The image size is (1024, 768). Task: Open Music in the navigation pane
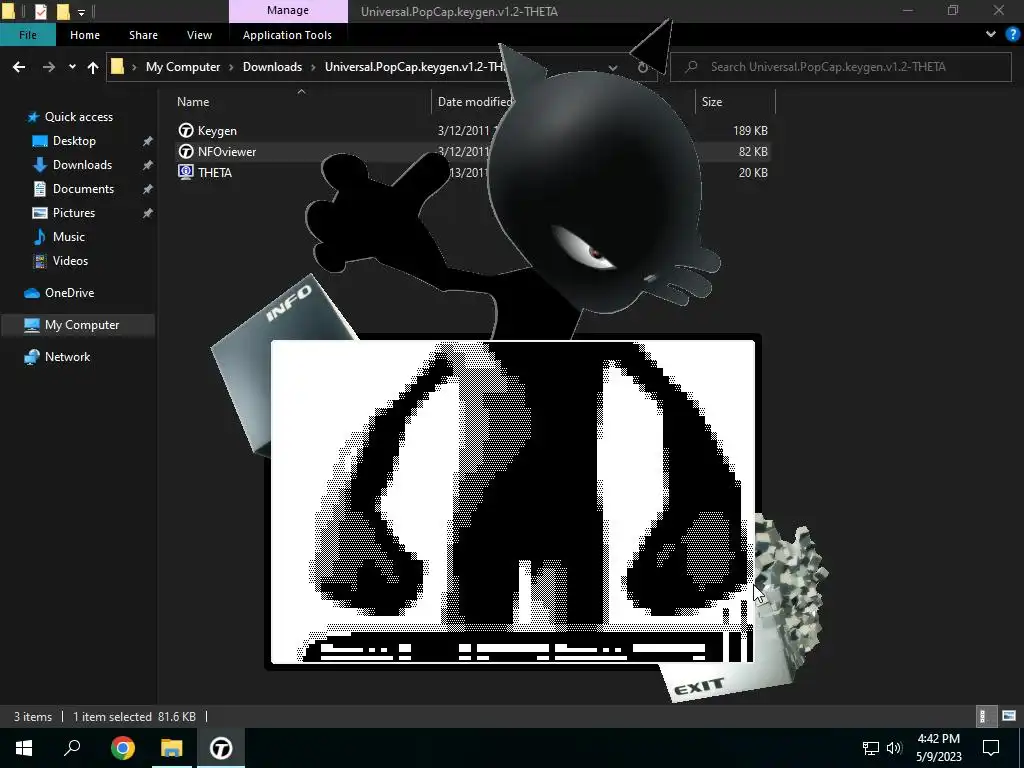click(x=68, y=236)
